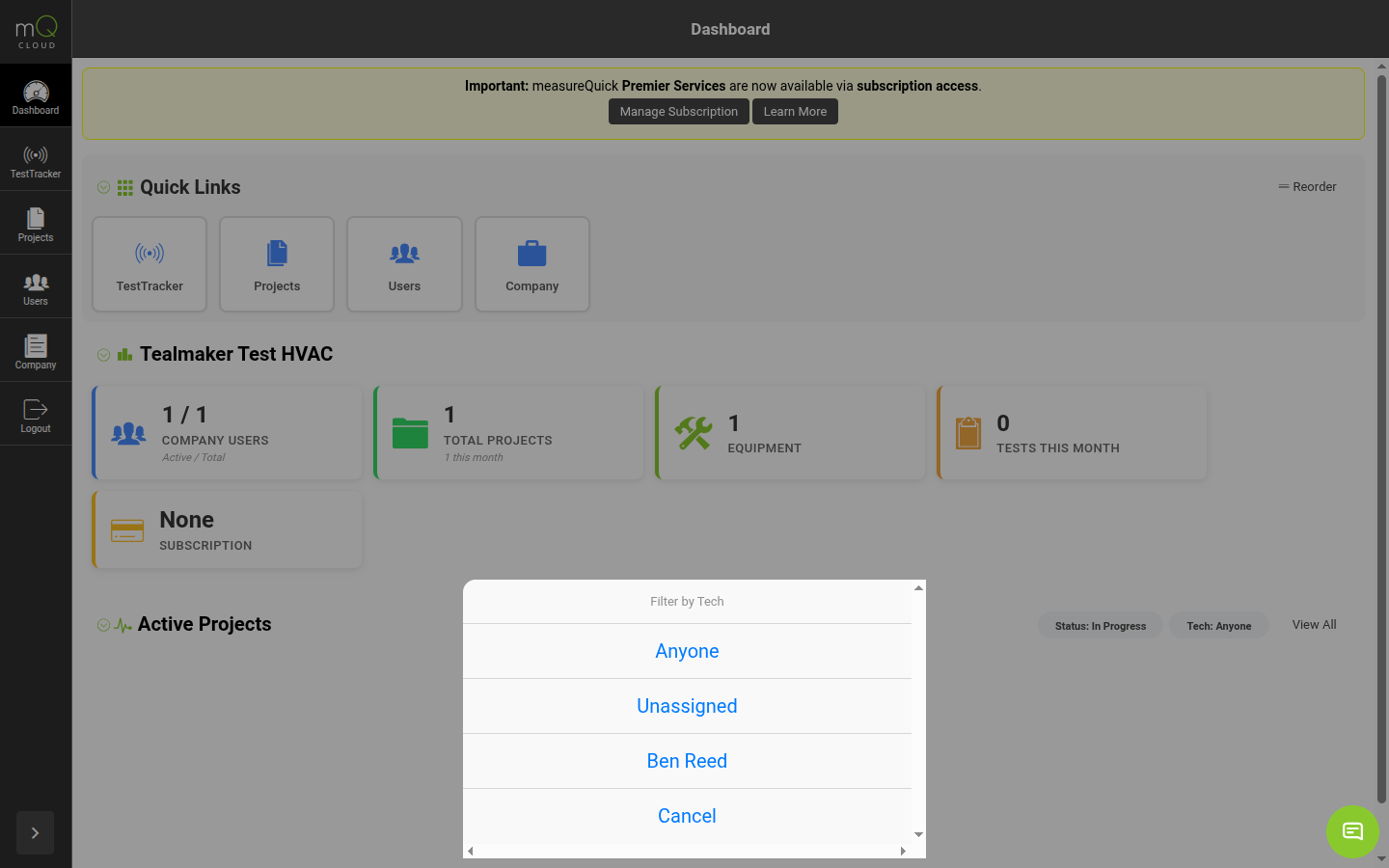The width and height of the screenshot is (1389, 868).
Task: Open Company from the Quick Links tiles
Action: pos(531,264)
